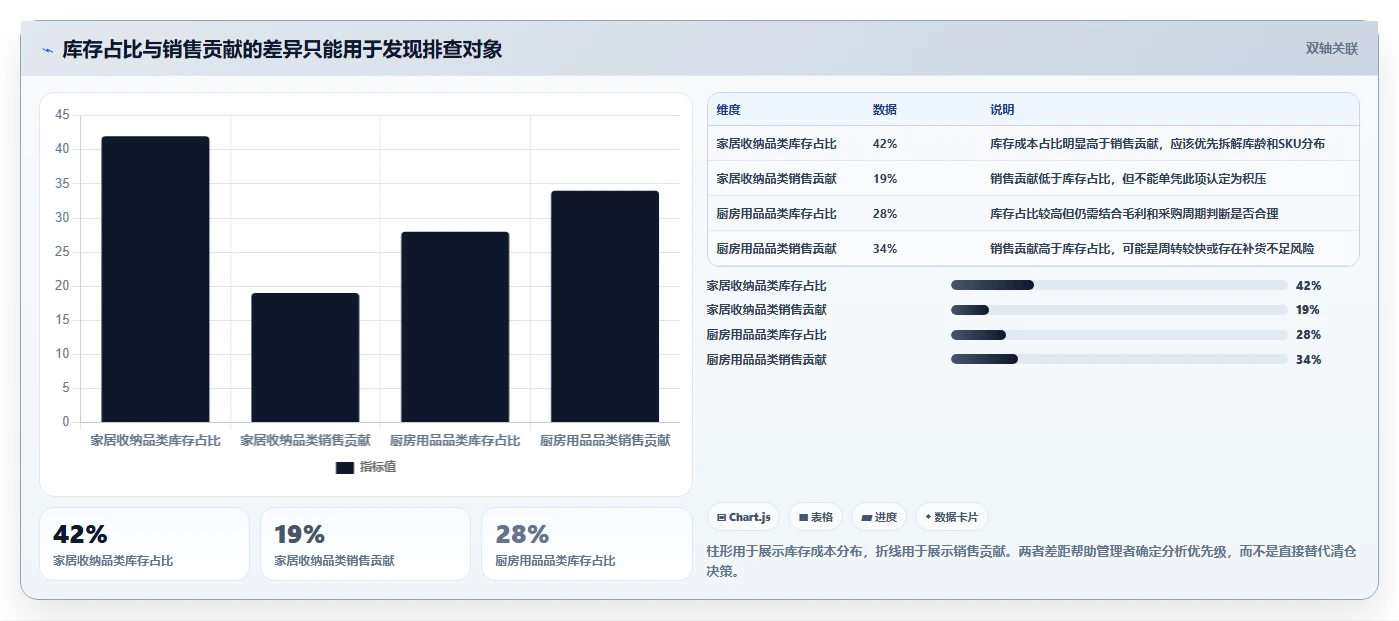Open the 28% 厨房用品品类库存占比 data card
Image resolution: width=1399 pixels, height=621 pixels.
click(587, 544)
